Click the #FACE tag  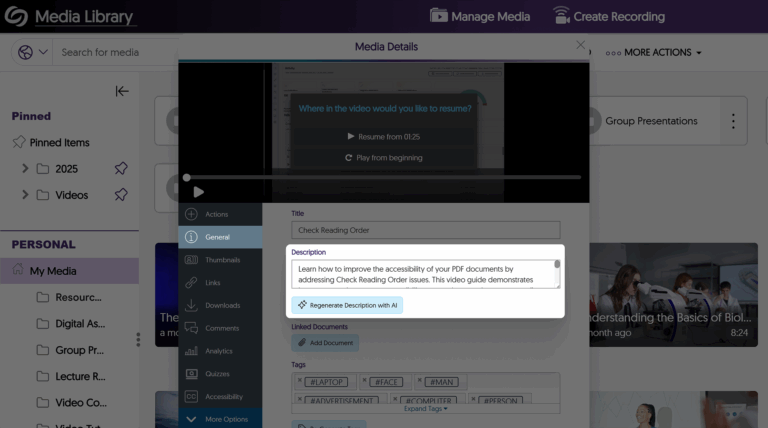386,382
